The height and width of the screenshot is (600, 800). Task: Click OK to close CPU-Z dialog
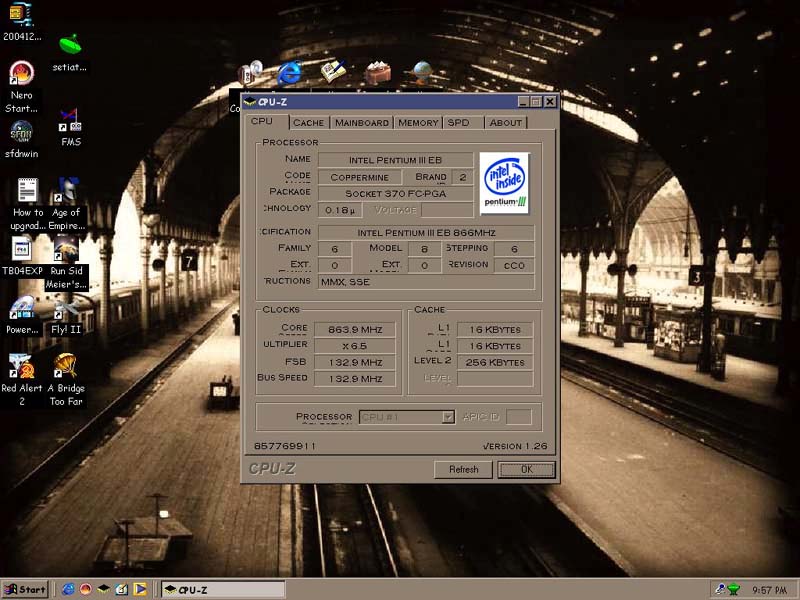click(x=526, y=469)
